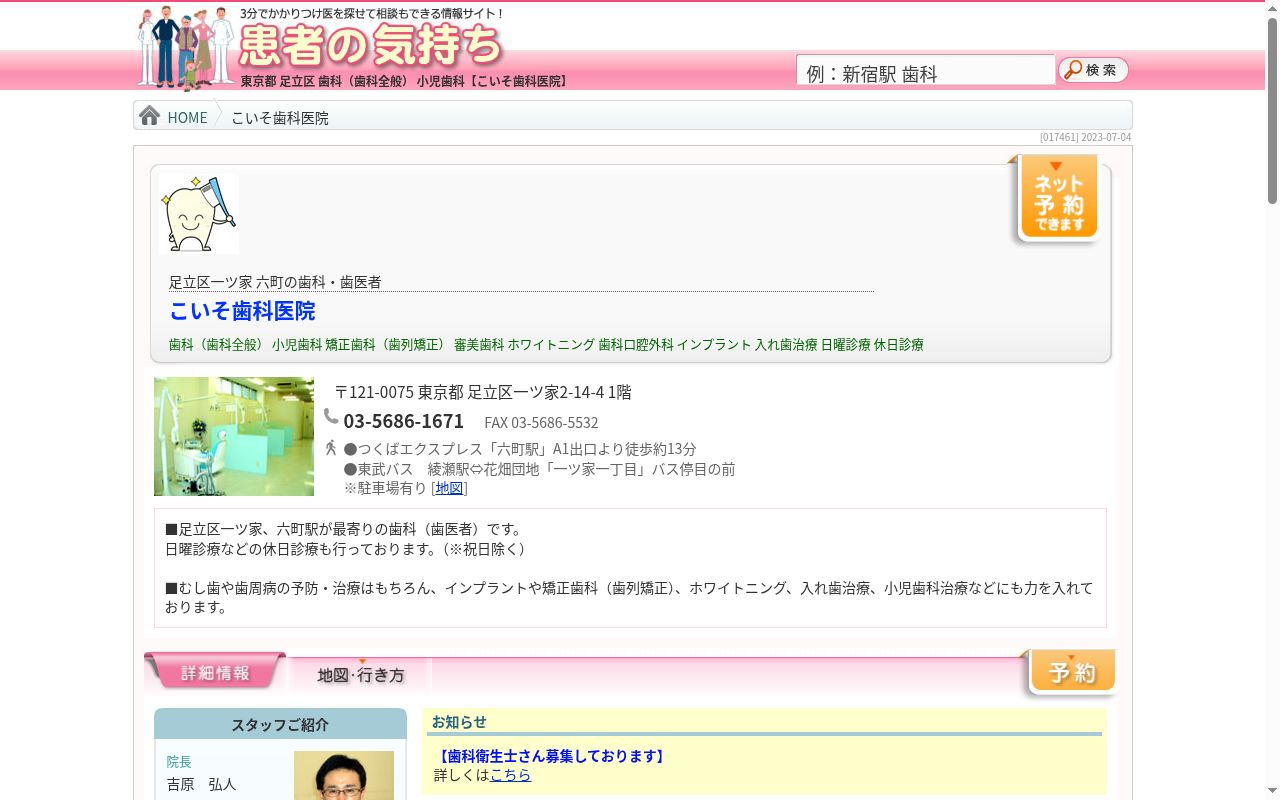The width and height of the screenshot is (1280, 800).
Task: Click the スタッフご紹介 panel header
Action: pos(280,725)
